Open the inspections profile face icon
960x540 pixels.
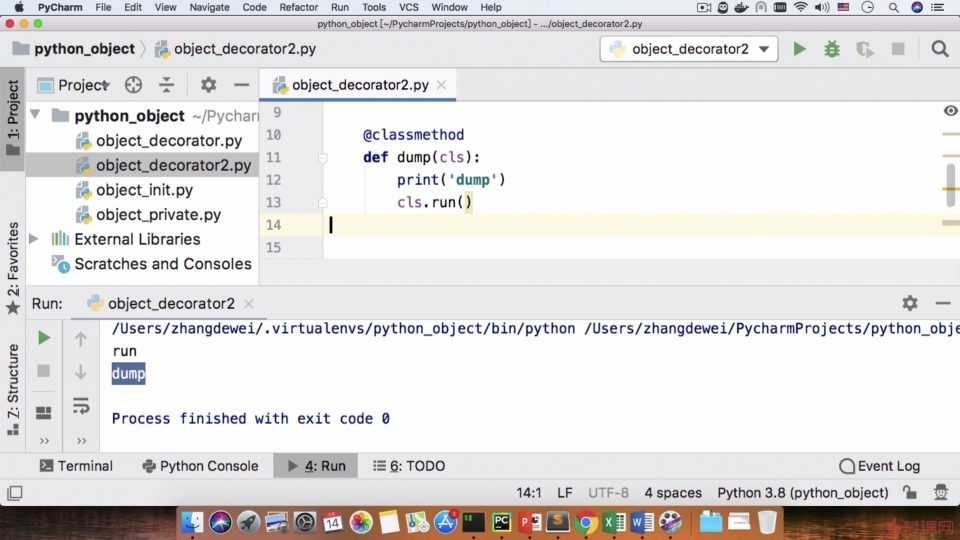pos(941,492)
